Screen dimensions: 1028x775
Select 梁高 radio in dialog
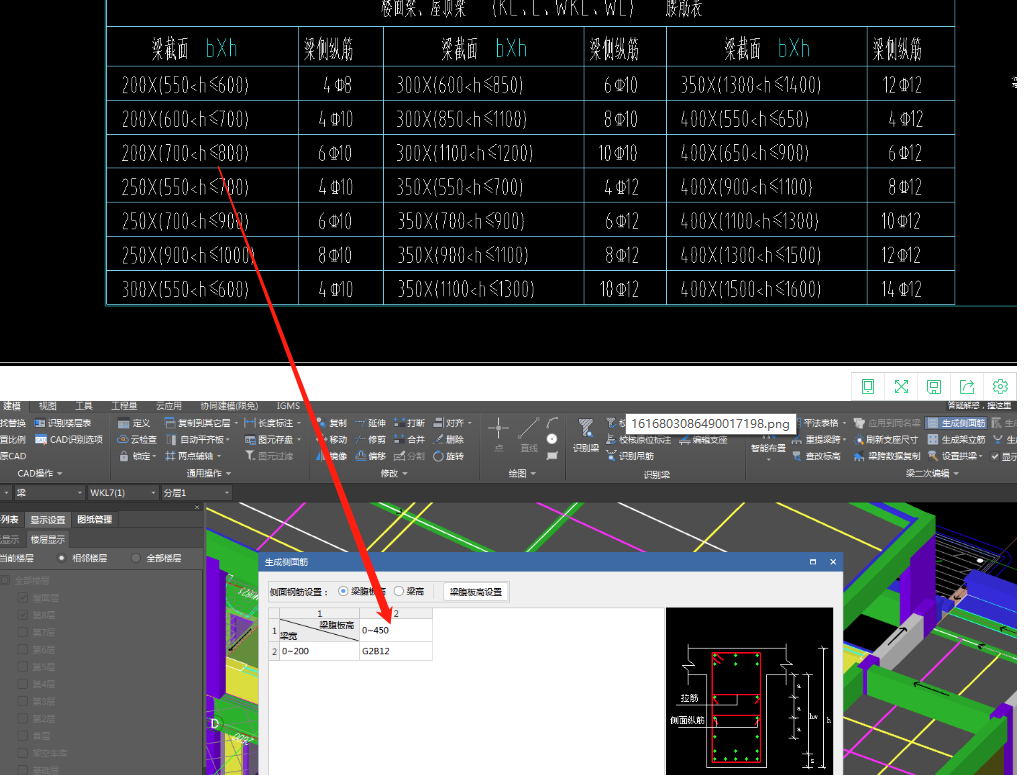pyautogui.click(x=399, y=591)
